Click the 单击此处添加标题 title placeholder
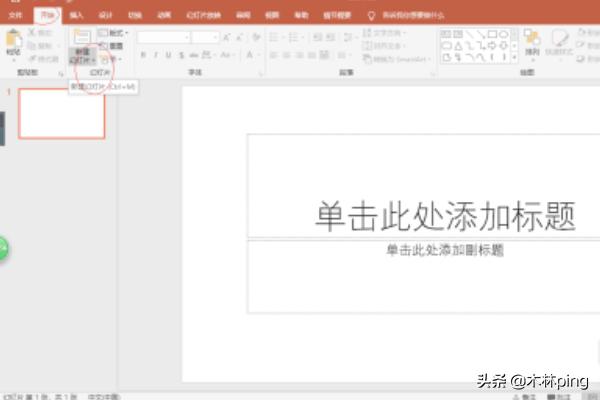Screen dimensions: 600x400 click(x=445, y=216)
